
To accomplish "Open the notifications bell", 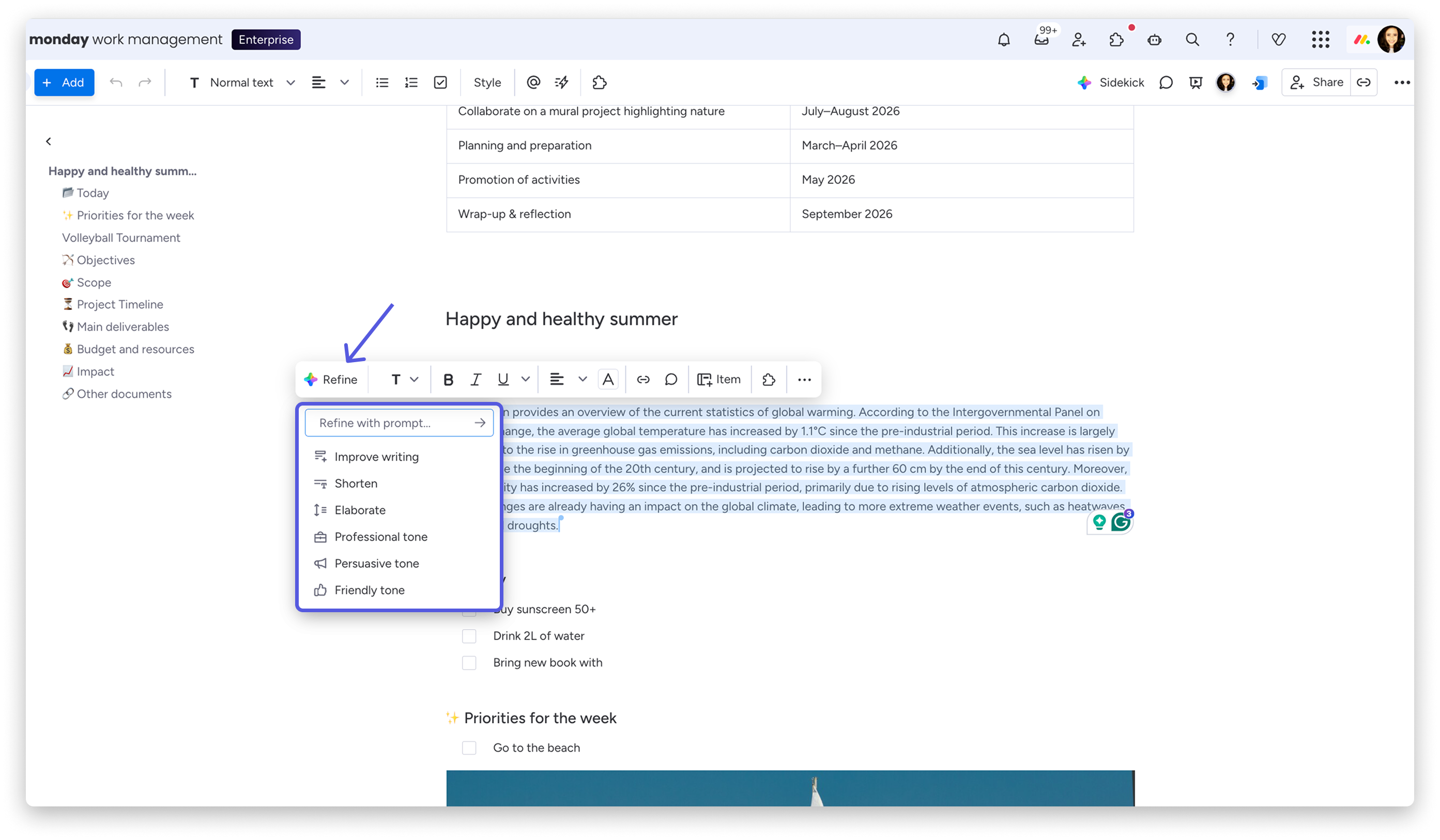I will [1003, 39].
